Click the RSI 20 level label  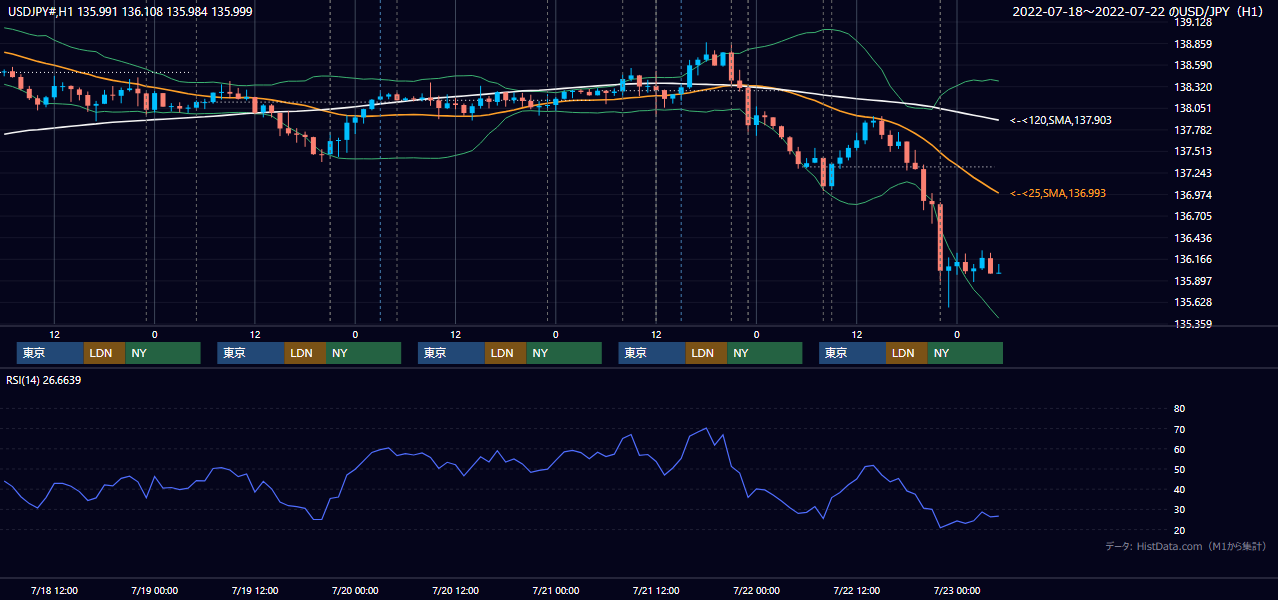click(x=1179, y=530)
